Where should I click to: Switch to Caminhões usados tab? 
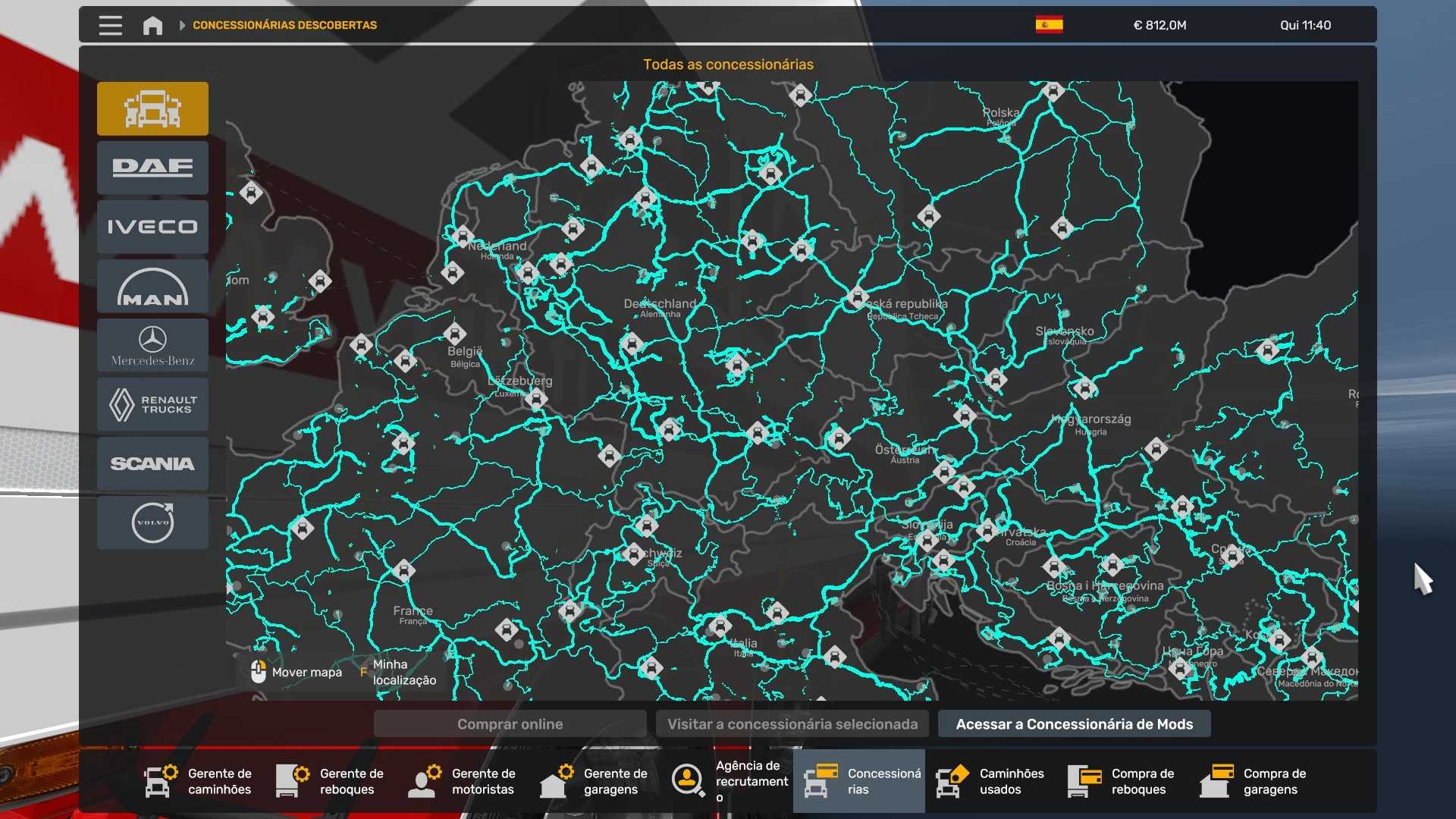click(x=991, y=781)
